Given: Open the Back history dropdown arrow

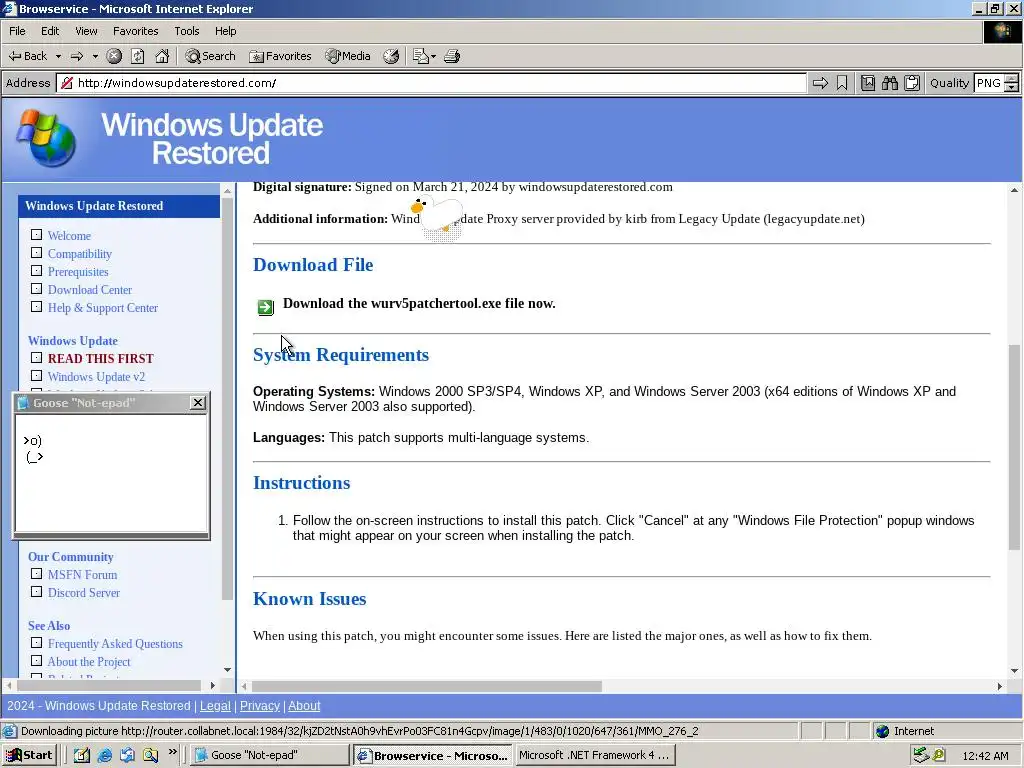Looking at the screenshot, I should (x=58, y=56).
